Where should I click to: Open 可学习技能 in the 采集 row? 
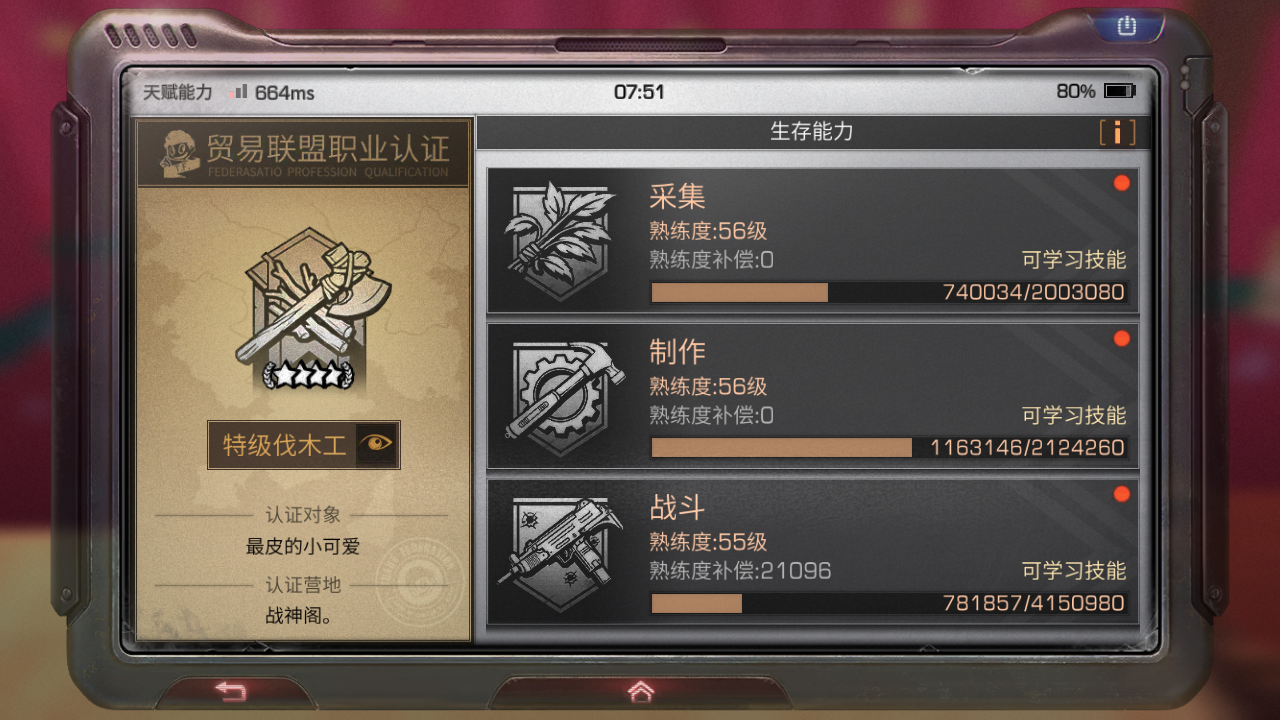(x=1074, y=260)
